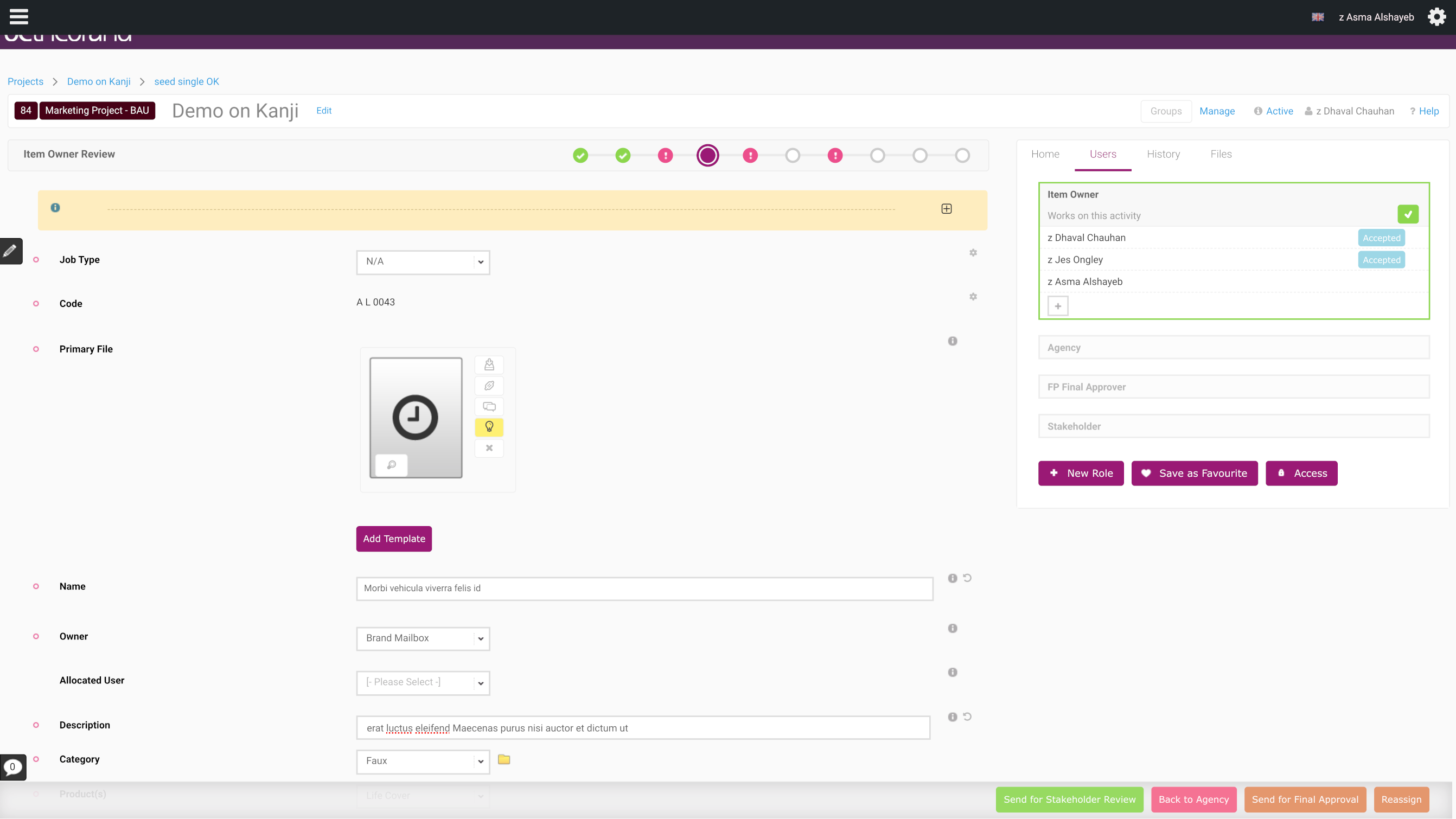Click the link icon beside file thumbnail
The image size is (1456, 819).
point(489,386)
